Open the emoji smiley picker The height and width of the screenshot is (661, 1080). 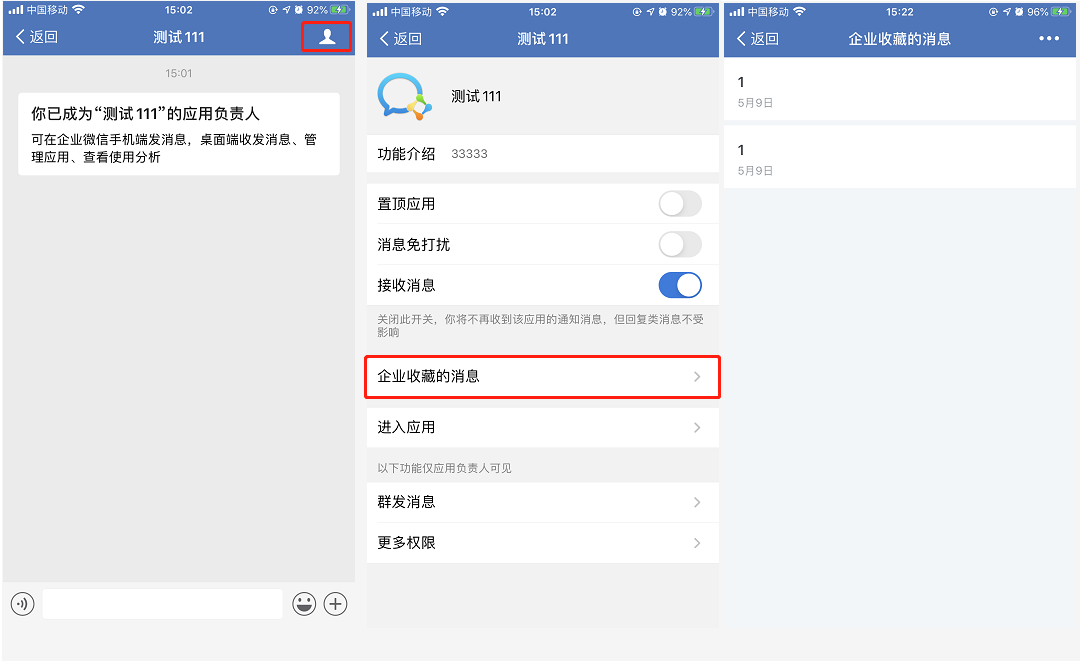[x=304, y=604]
